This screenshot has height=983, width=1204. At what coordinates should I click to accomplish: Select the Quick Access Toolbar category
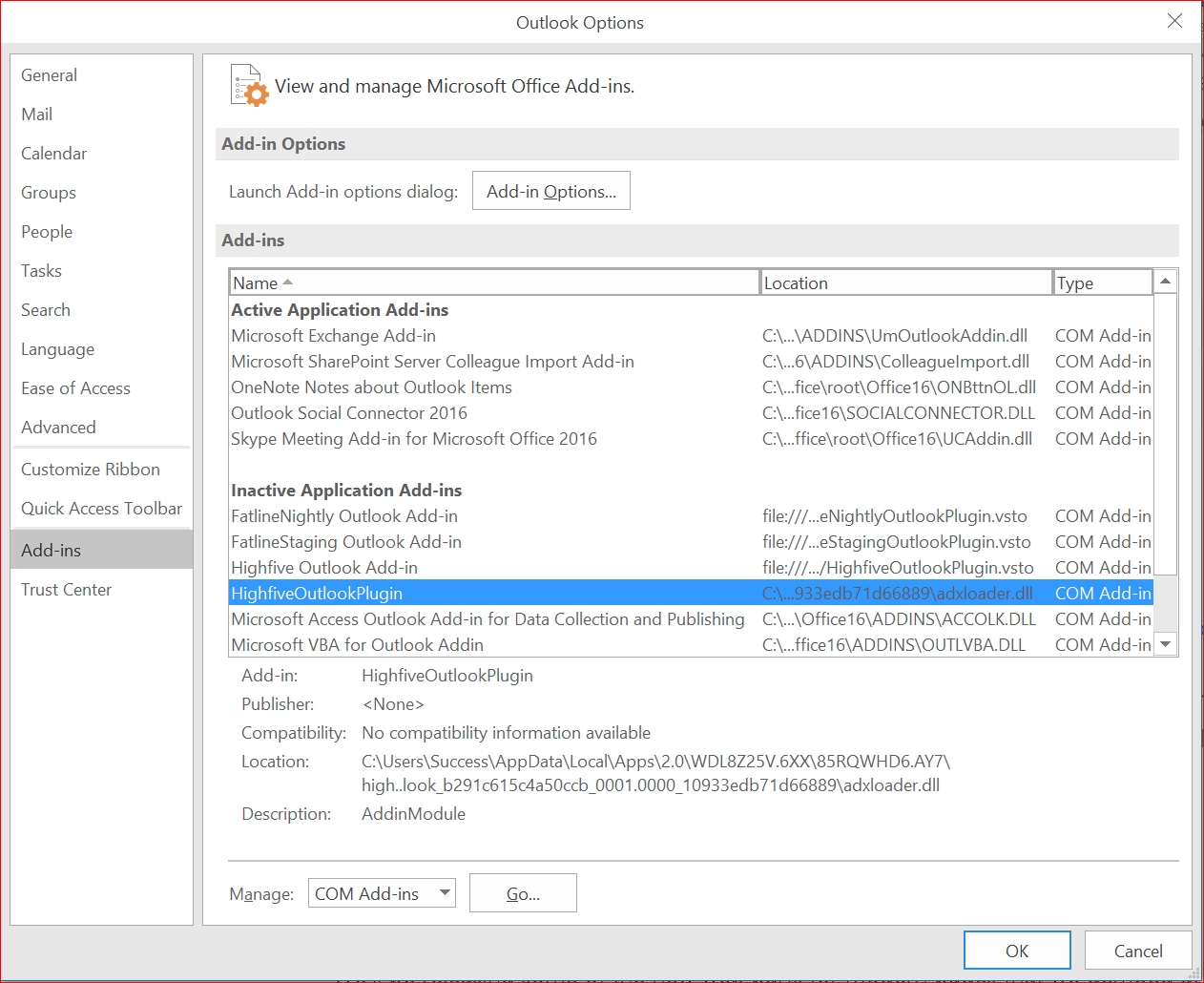pos(101,509)
